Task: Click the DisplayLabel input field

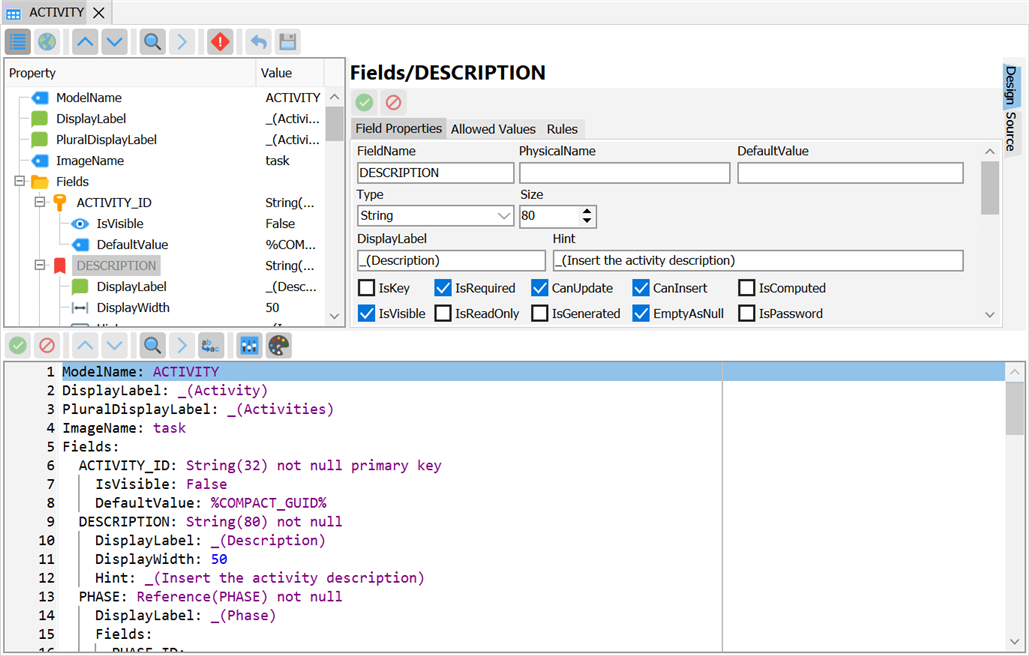Action: point(452,260)
